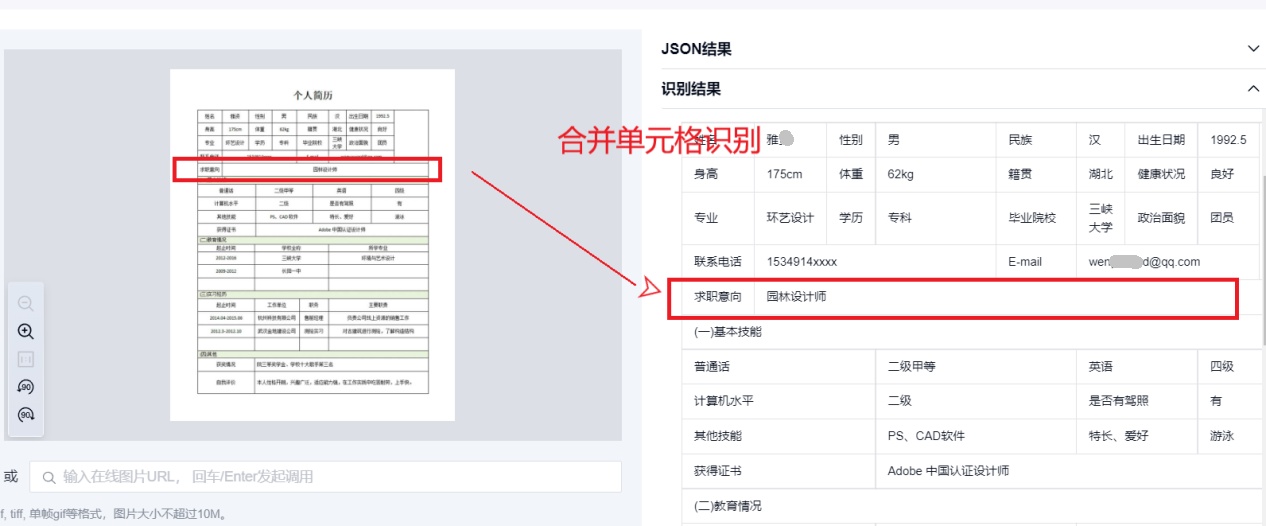Select the 政治面貌 label cell
Image resolution: width=1266 pixels, height=526 pixels.
(x=1161, y=218)
